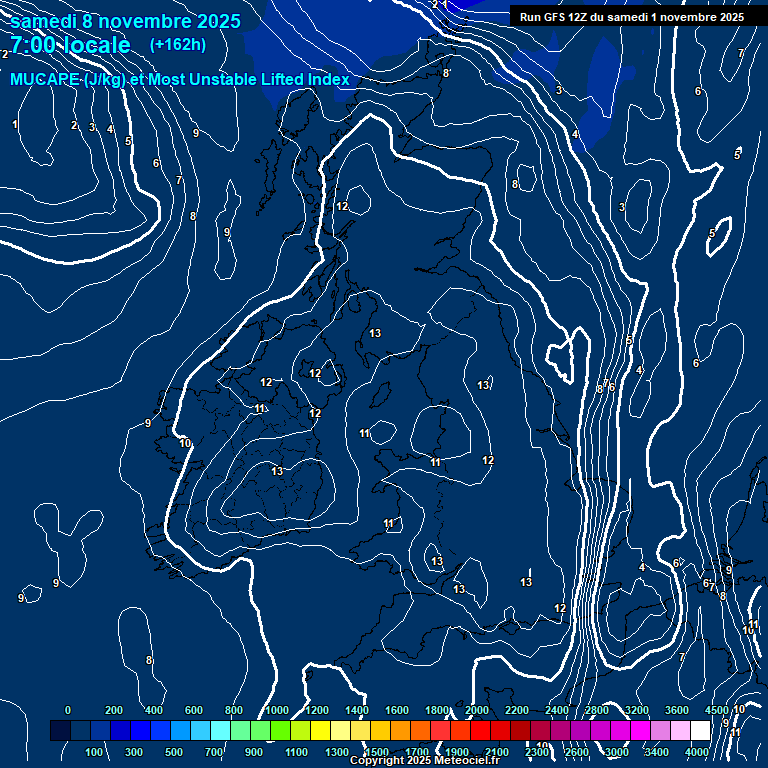Select the pale pink 3600–4000 legend swatch

coord(680,730)
